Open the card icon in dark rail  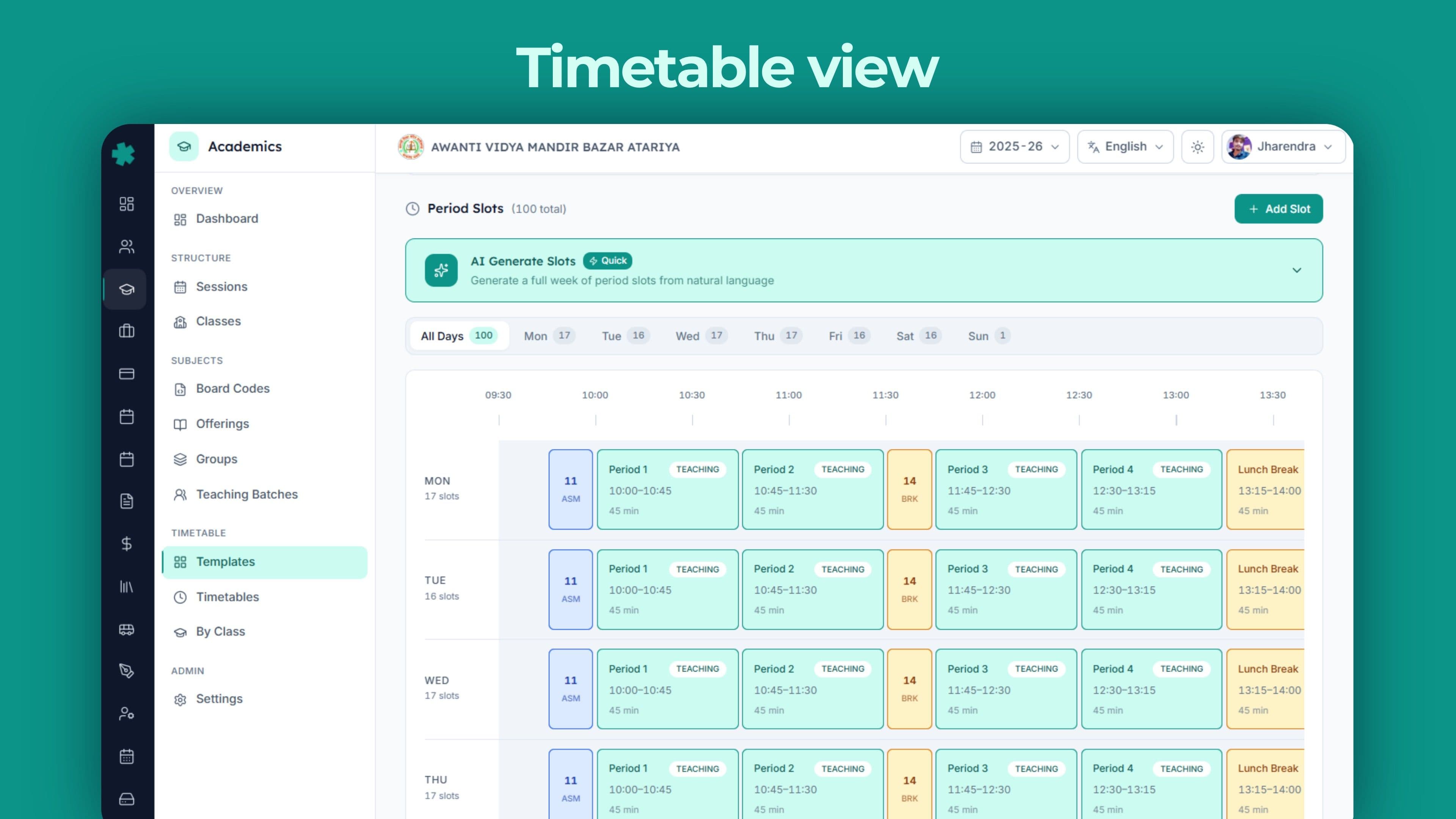127,373
